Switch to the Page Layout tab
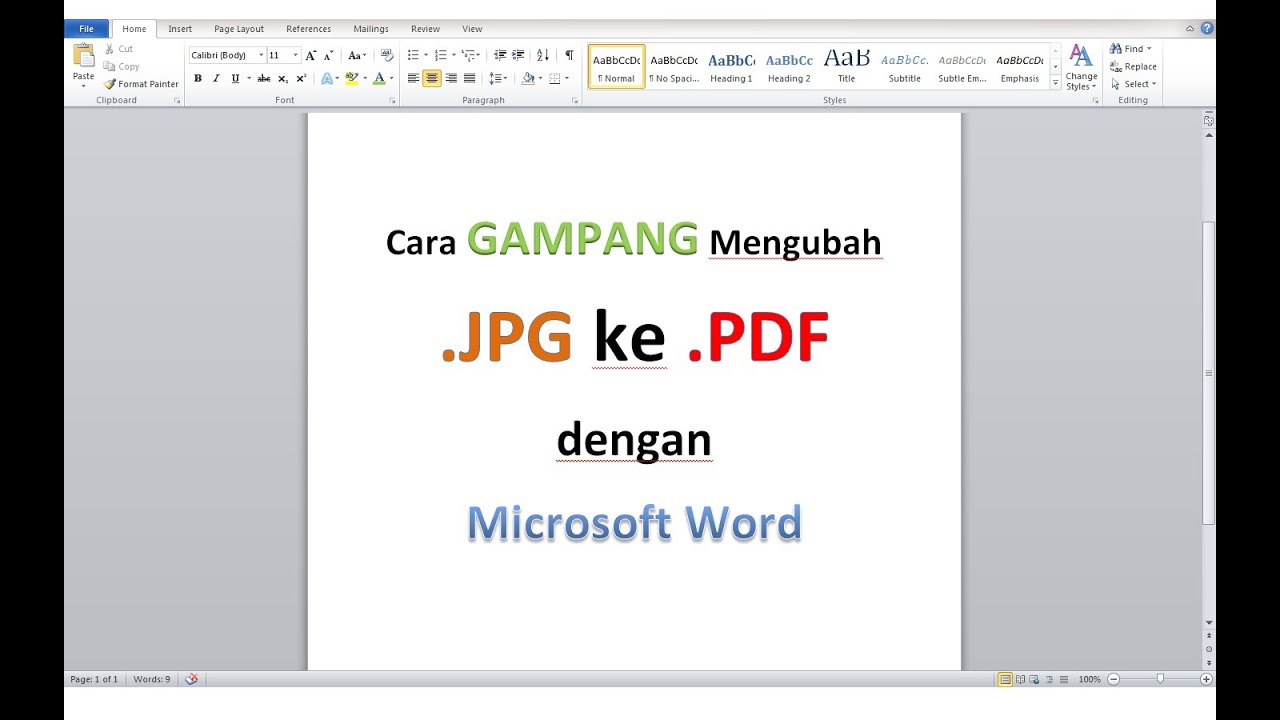The image size is (1280, 720). [239, 29]
